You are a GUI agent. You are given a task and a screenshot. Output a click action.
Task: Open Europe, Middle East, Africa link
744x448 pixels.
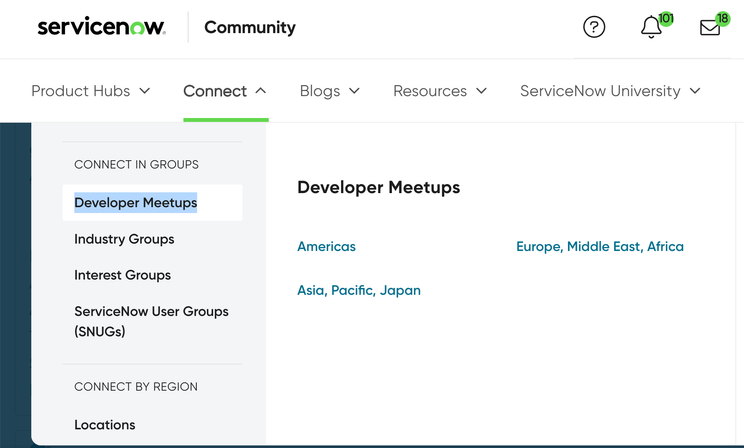(x=600, y=246)
